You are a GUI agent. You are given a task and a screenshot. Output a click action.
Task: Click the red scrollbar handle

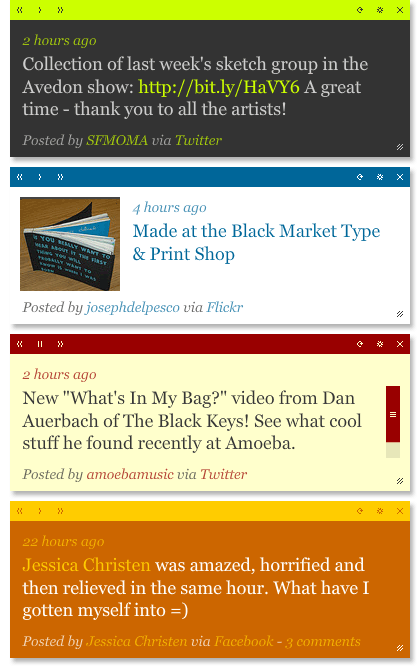[x=393, y=414]
